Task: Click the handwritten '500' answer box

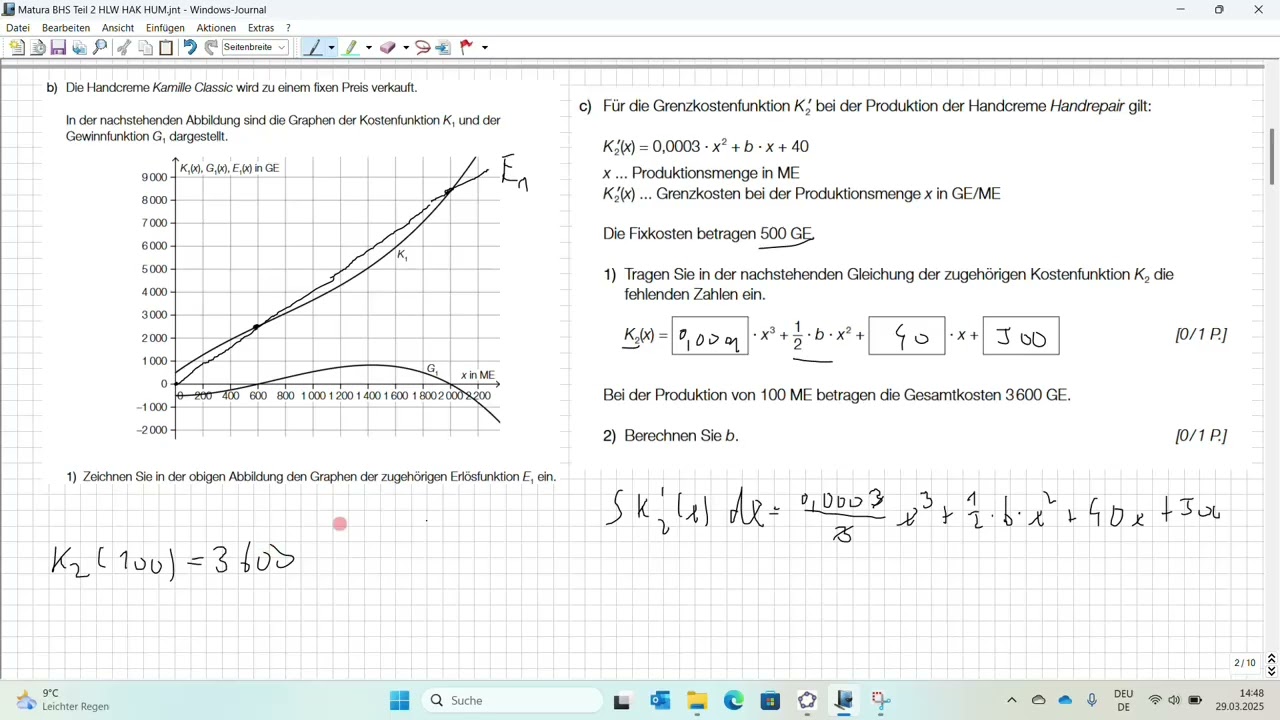Action: [x=1021, y=336]
